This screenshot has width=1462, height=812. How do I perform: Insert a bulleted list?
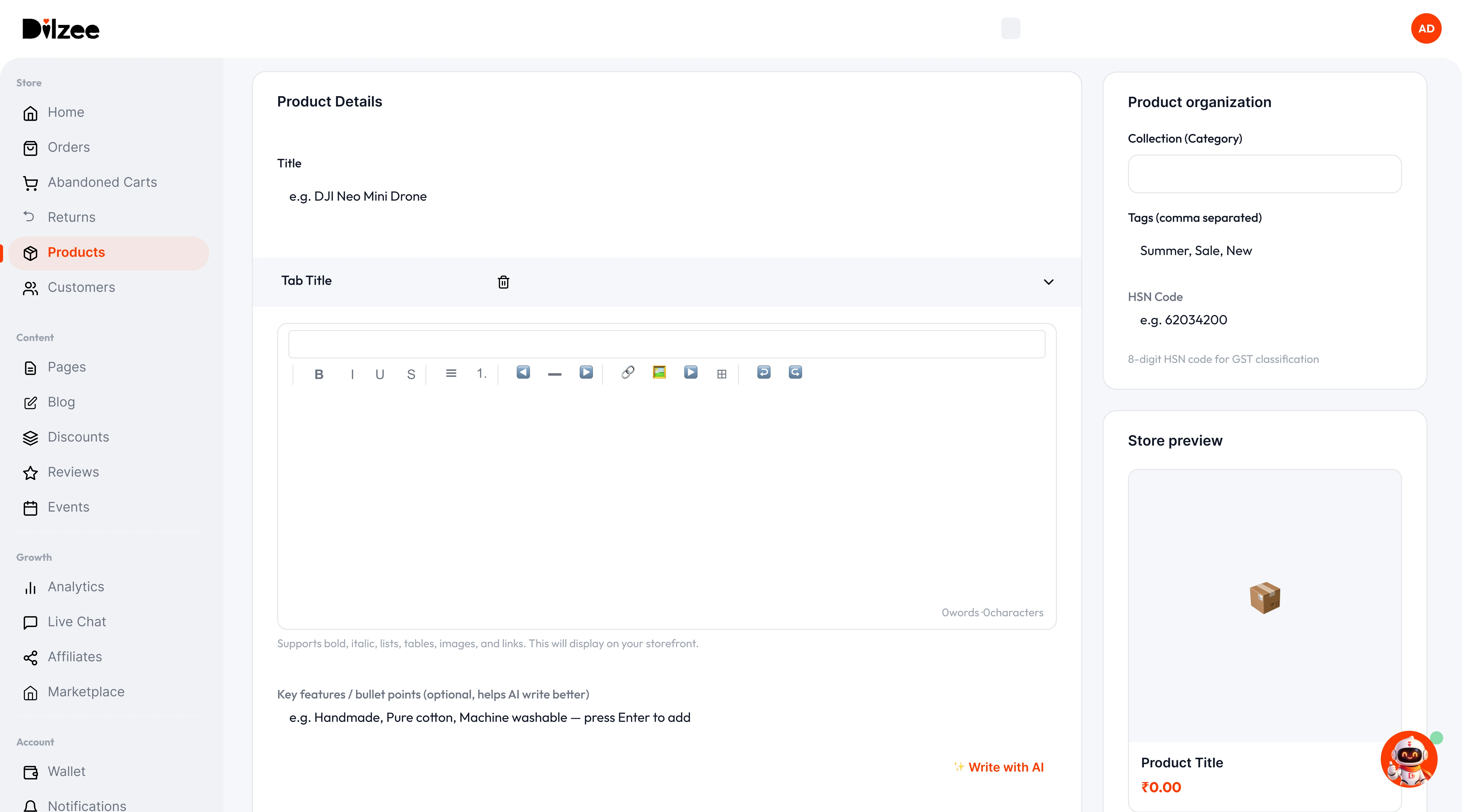[x=451, y=373]
